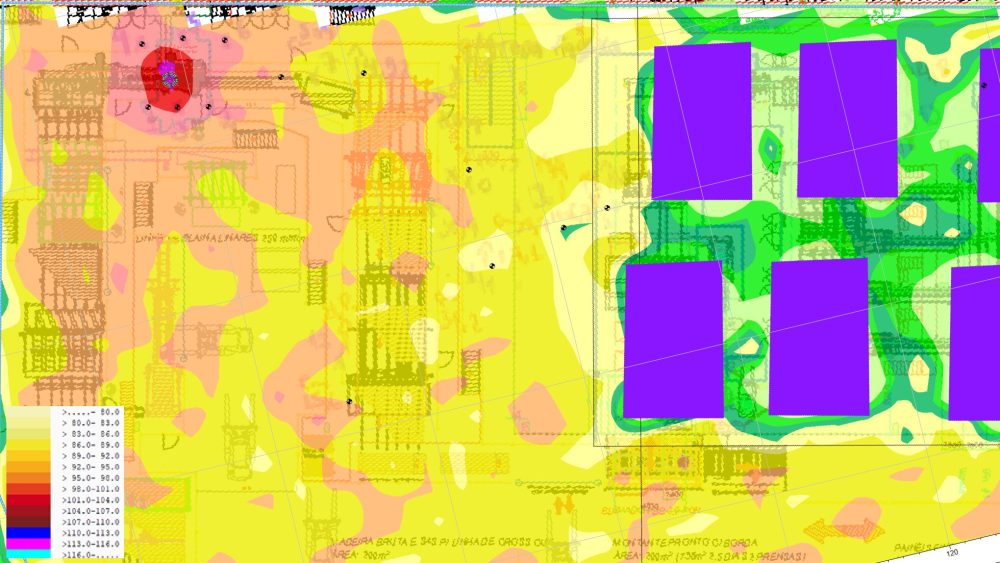
Task: Click the green diamond contour between upper purple blocks
Action: [772, 150]
